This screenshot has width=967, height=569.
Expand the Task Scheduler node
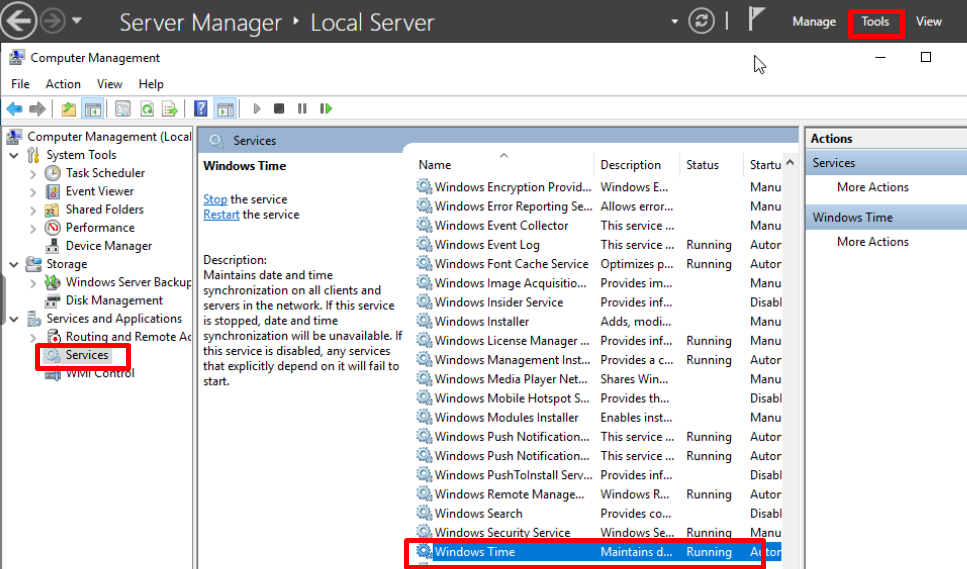tap(33, 174)
